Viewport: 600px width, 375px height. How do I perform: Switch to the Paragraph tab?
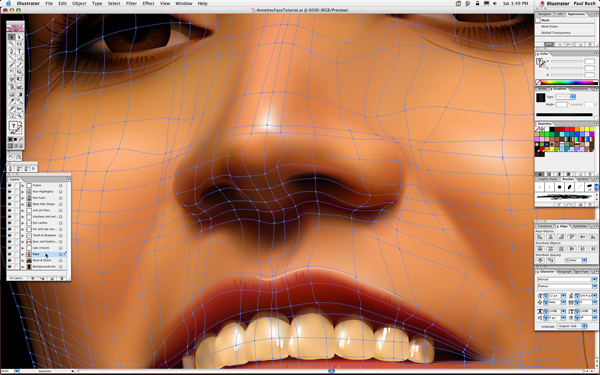pyautogui.click(x=565, y=272)
